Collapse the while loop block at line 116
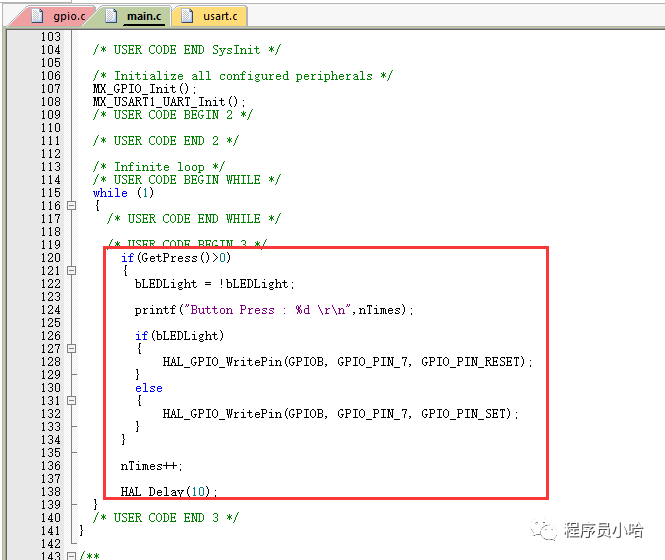 tap(71, 206)
